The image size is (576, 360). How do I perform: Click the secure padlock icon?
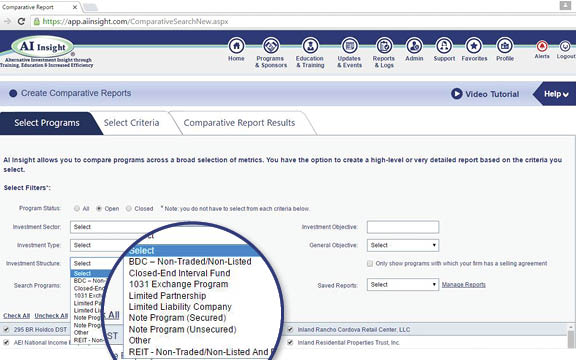pyautogui.click(x=36, y=21)
